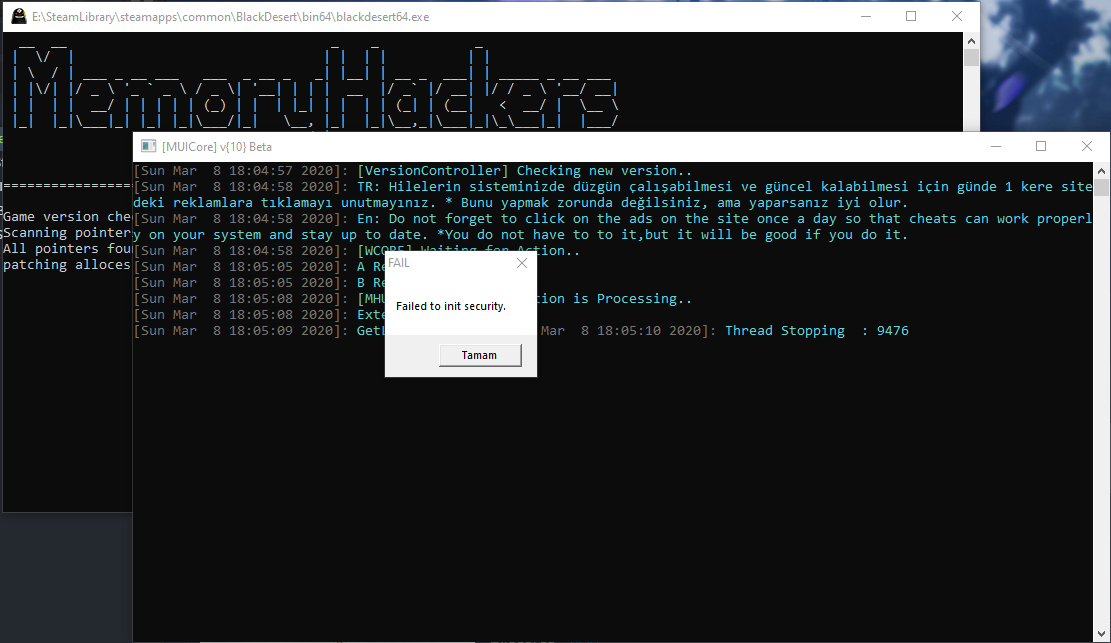Click the "All pointers" line in blackdesert console
The image size is (1111, 643).
click(67, 249)
